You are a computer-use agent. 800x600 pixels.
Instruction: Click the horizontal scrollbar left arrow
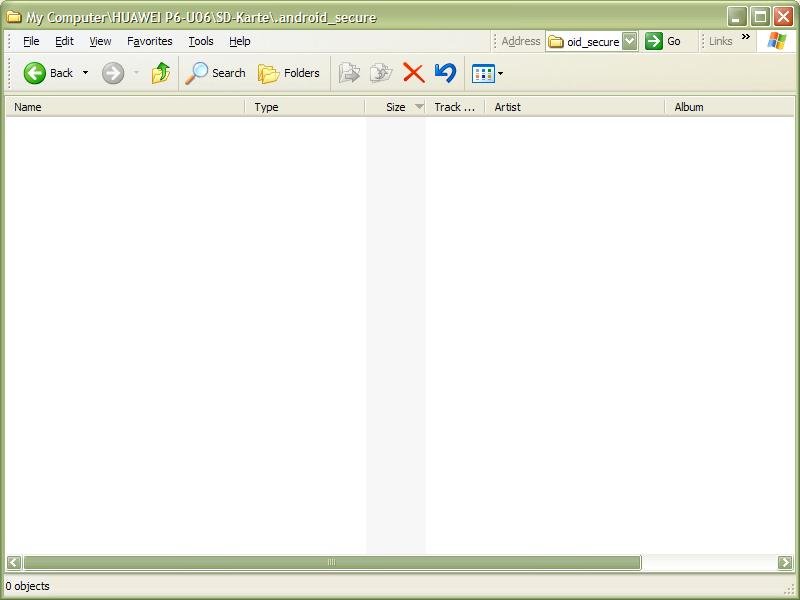click(14, 562)
